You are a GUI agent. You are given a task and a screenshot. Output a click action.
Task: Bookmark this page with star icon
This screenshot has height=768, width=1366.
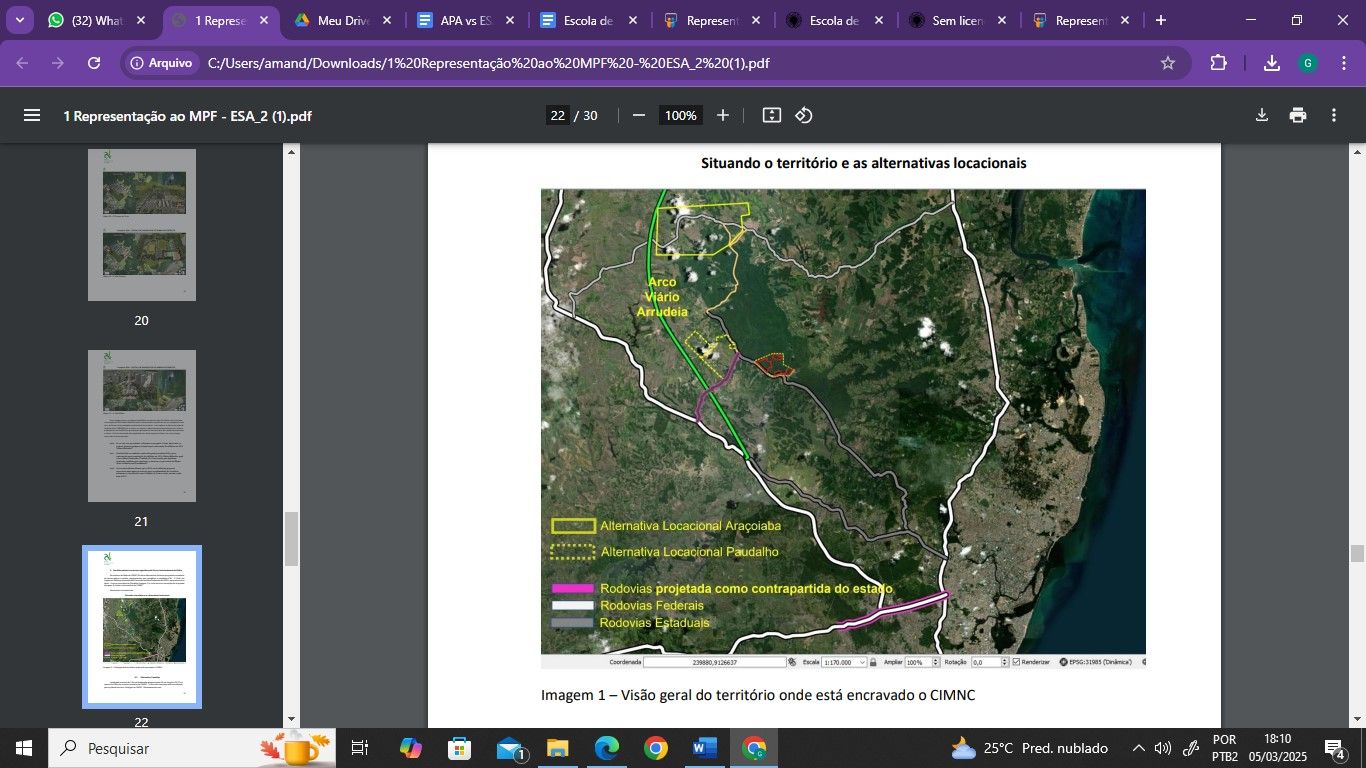pyautogui.click(x=1167, y=63)
